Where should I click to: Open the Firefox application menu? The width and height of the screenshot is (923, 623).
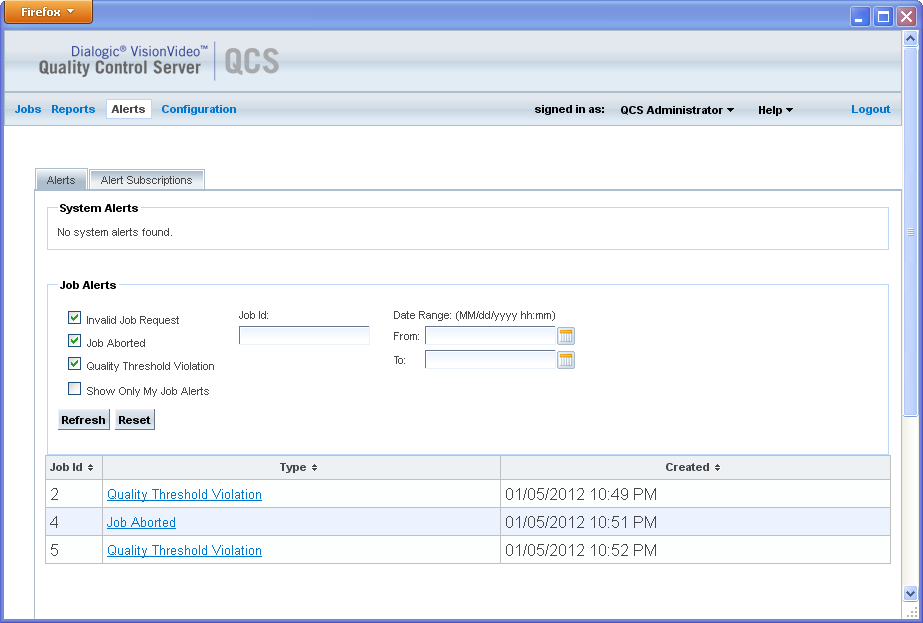47,12
